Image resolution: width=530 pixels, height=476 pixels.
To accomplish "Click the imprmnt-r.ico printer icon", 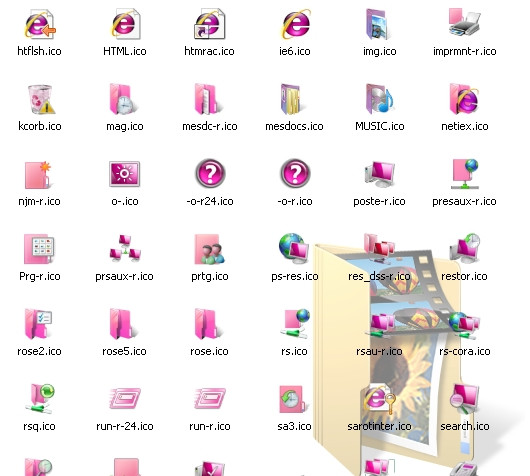I will coord(464,23).
